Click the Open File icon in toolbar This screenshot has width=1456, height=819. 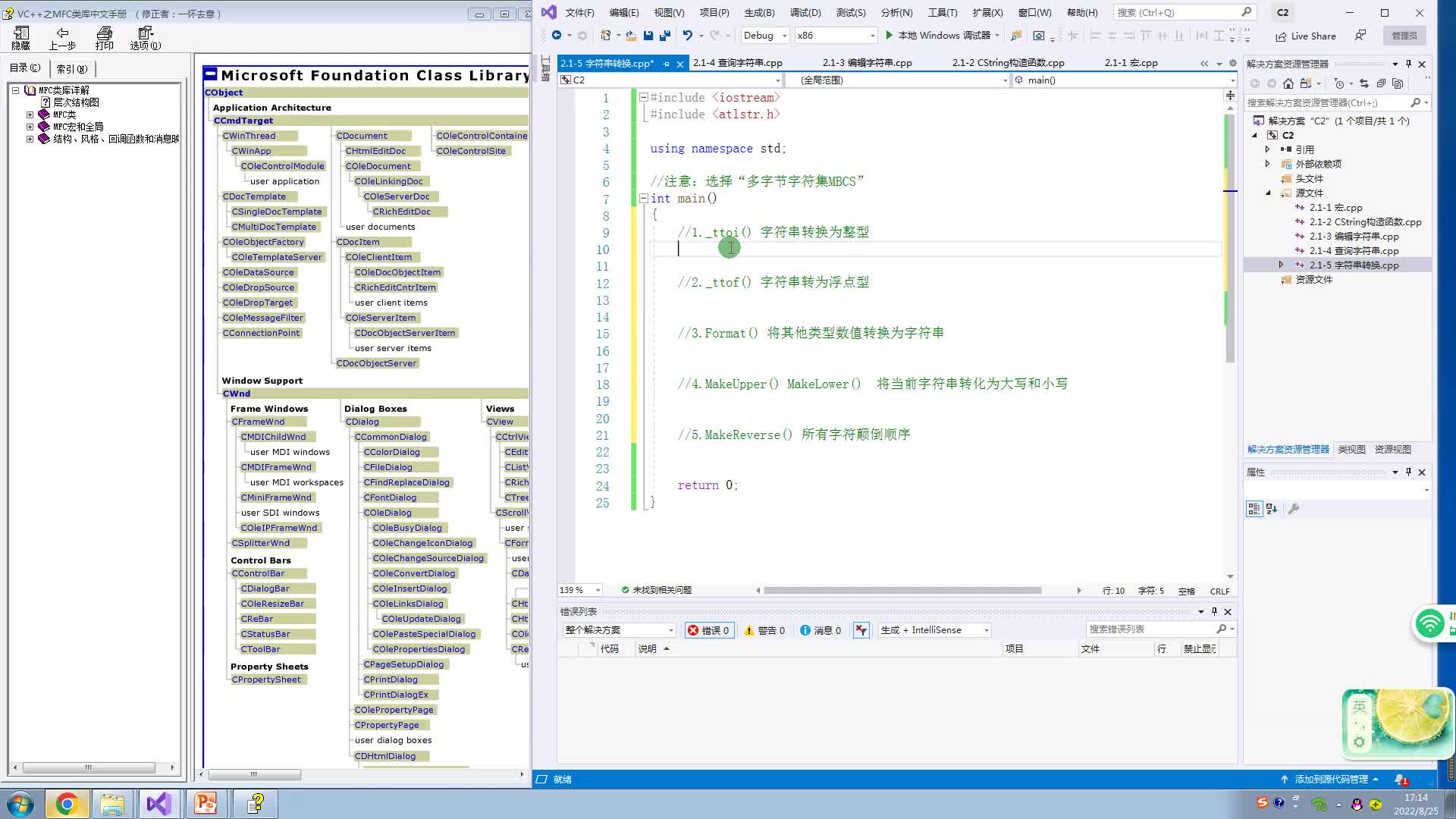[630, 36]
